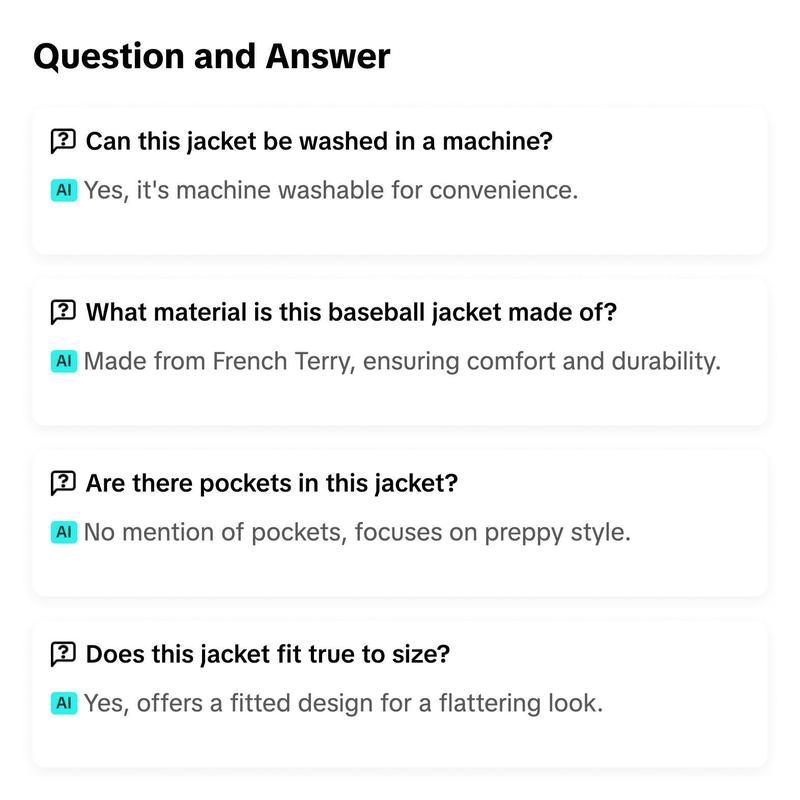Click question icon beside machine wash question
The height and width of the screenshot is (800, 800).
(x=63, y=141)
